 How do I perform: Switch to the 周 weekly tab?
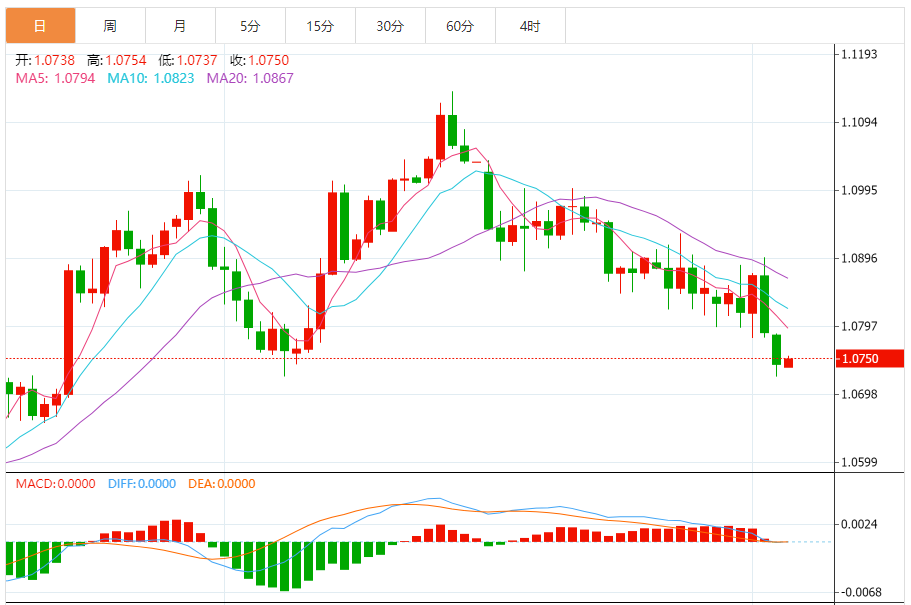110,26
